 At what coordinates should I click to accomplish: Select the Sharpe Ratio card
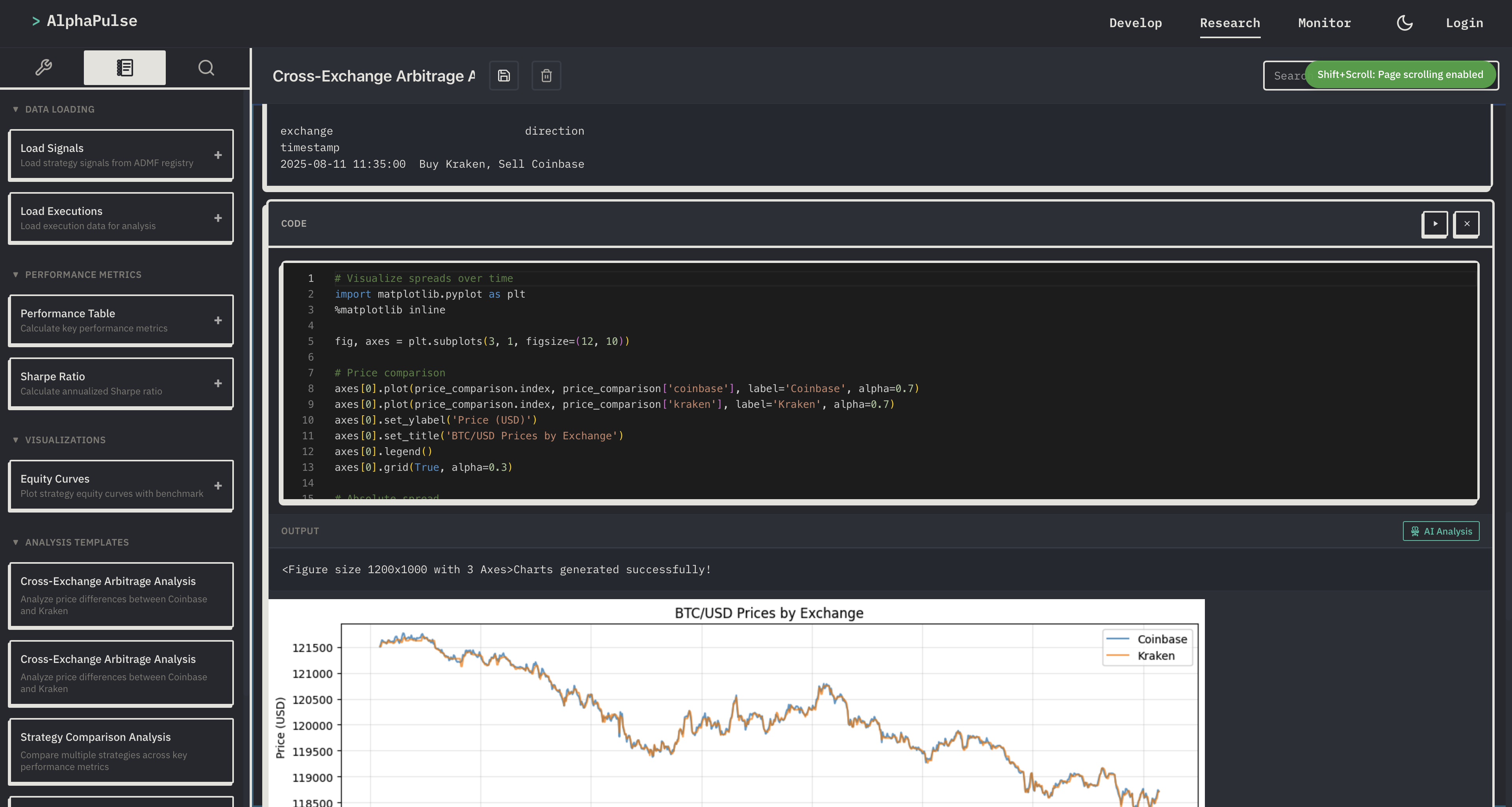(x=120, y=383)
